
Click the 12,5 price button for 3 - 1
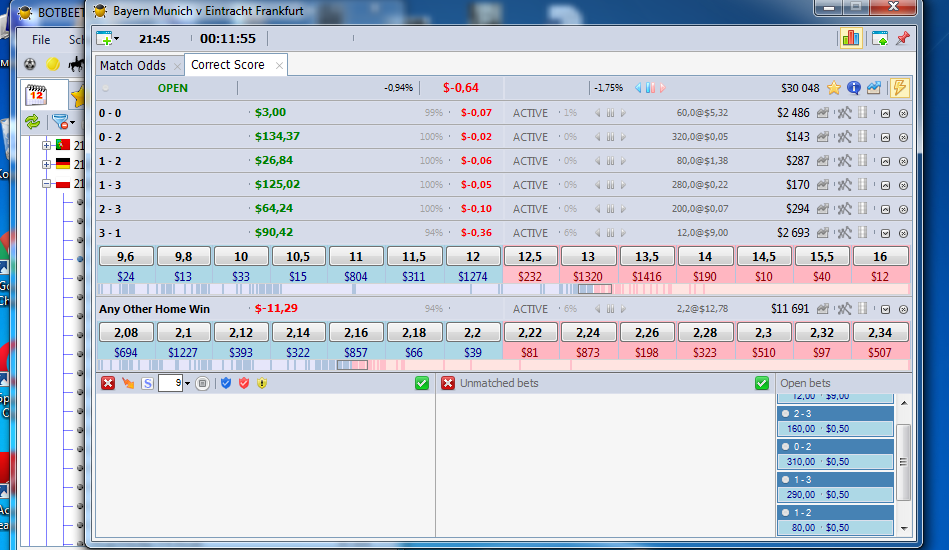pyautogui.click(x=530, y=257)
